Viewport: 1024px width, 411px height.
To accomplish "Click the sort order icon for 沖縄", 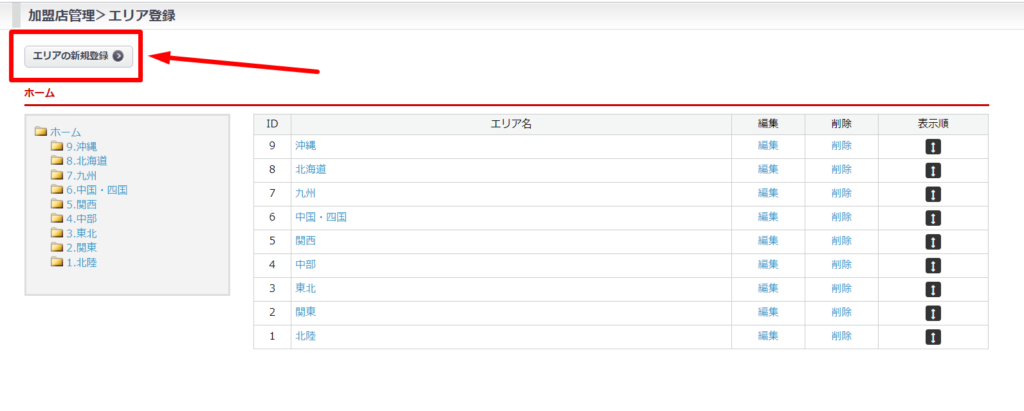I will [x=933, y=146].
